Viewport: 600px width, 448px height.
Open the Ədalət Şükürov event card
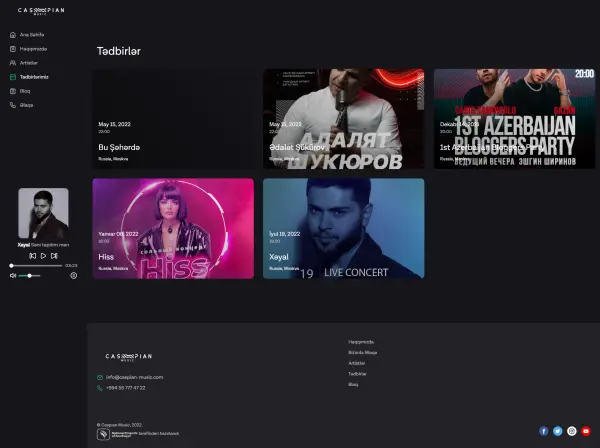pos(344,119)
